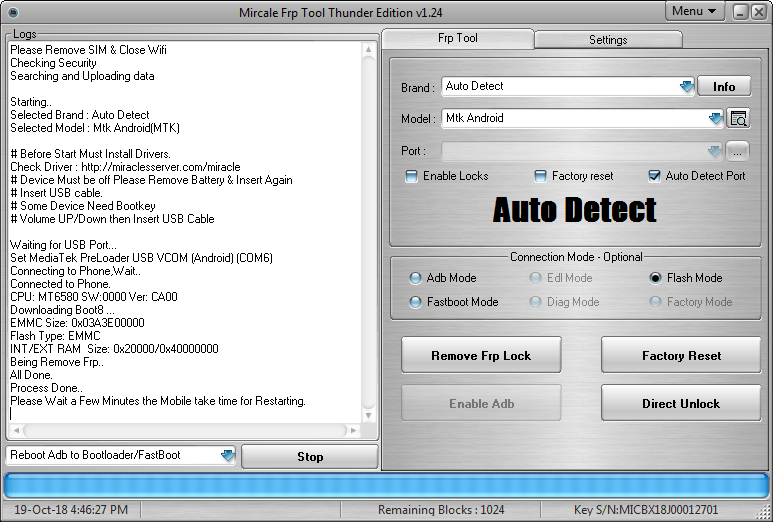Click 'Key S/N:MICBX18J00012701' status entry
Image resolution: width=773 pixels, height=522 pixels.
tap(646, 510)
